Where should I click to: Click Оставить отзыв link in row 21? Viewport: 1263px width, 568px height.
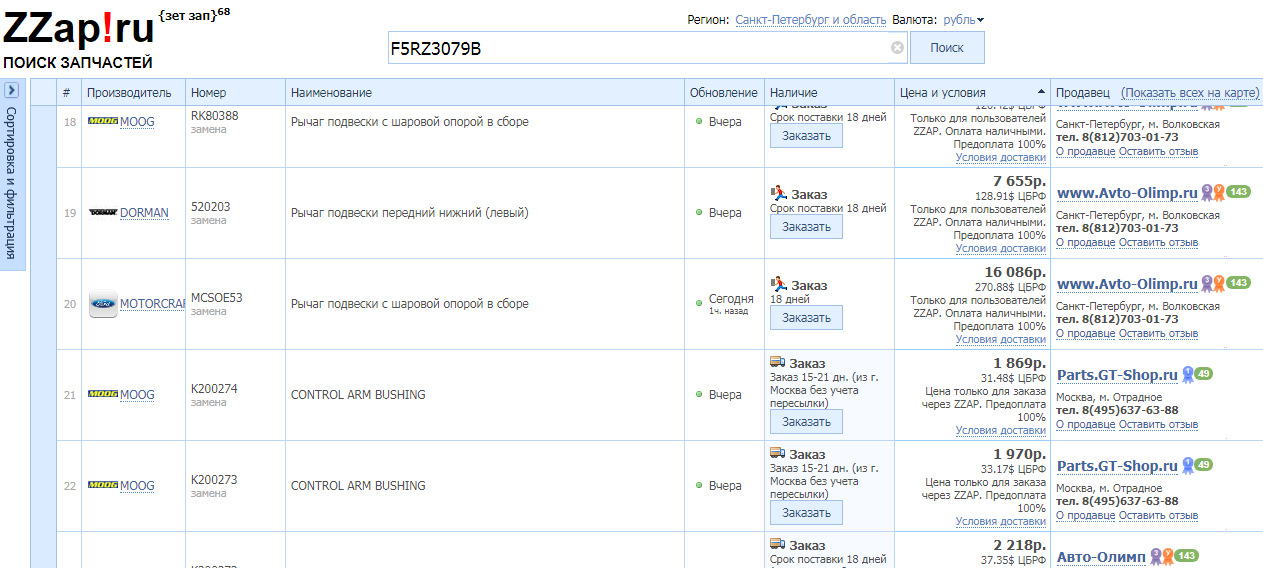1158,424
